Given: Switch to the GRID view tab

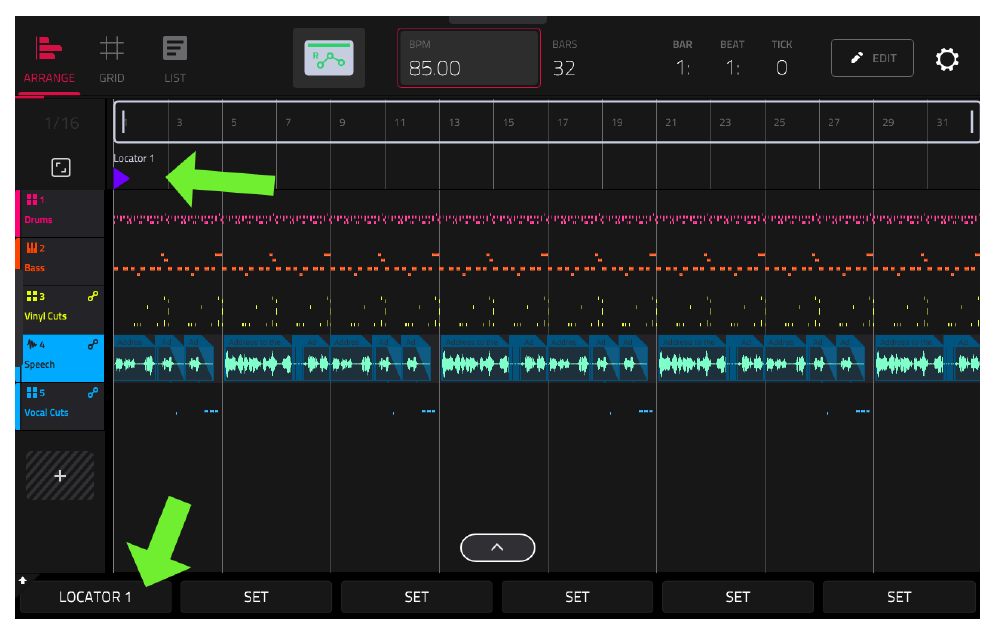Looking at the screenshot, I should coord(111,60).
